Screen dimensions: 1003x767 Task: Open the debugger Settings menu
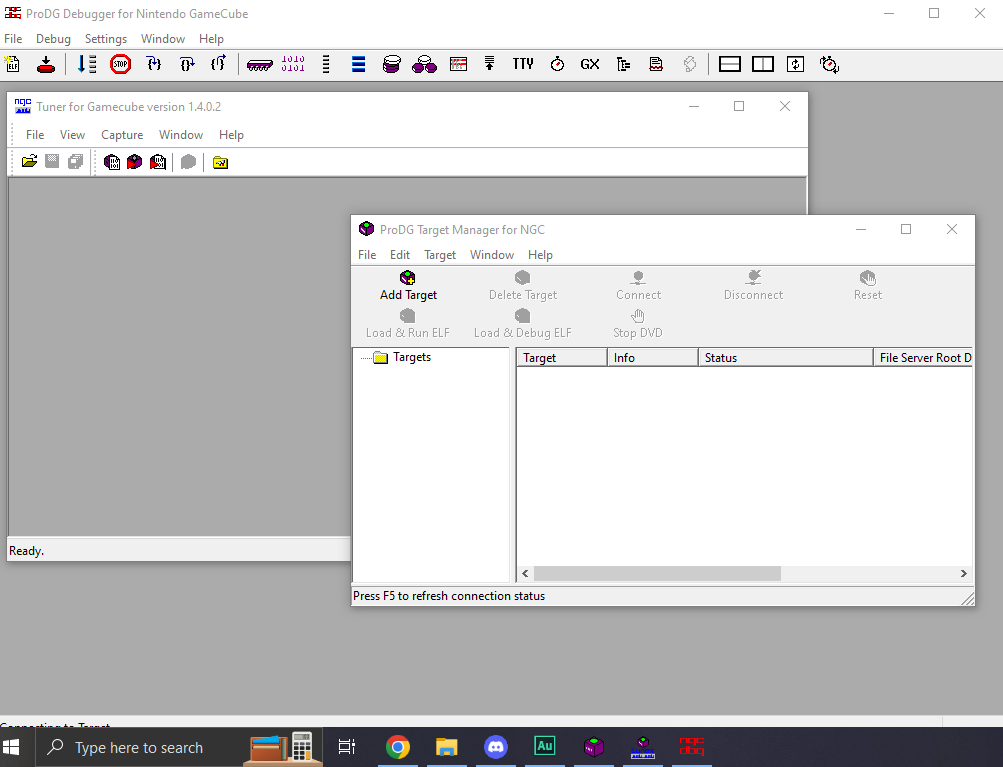point(106,39)
